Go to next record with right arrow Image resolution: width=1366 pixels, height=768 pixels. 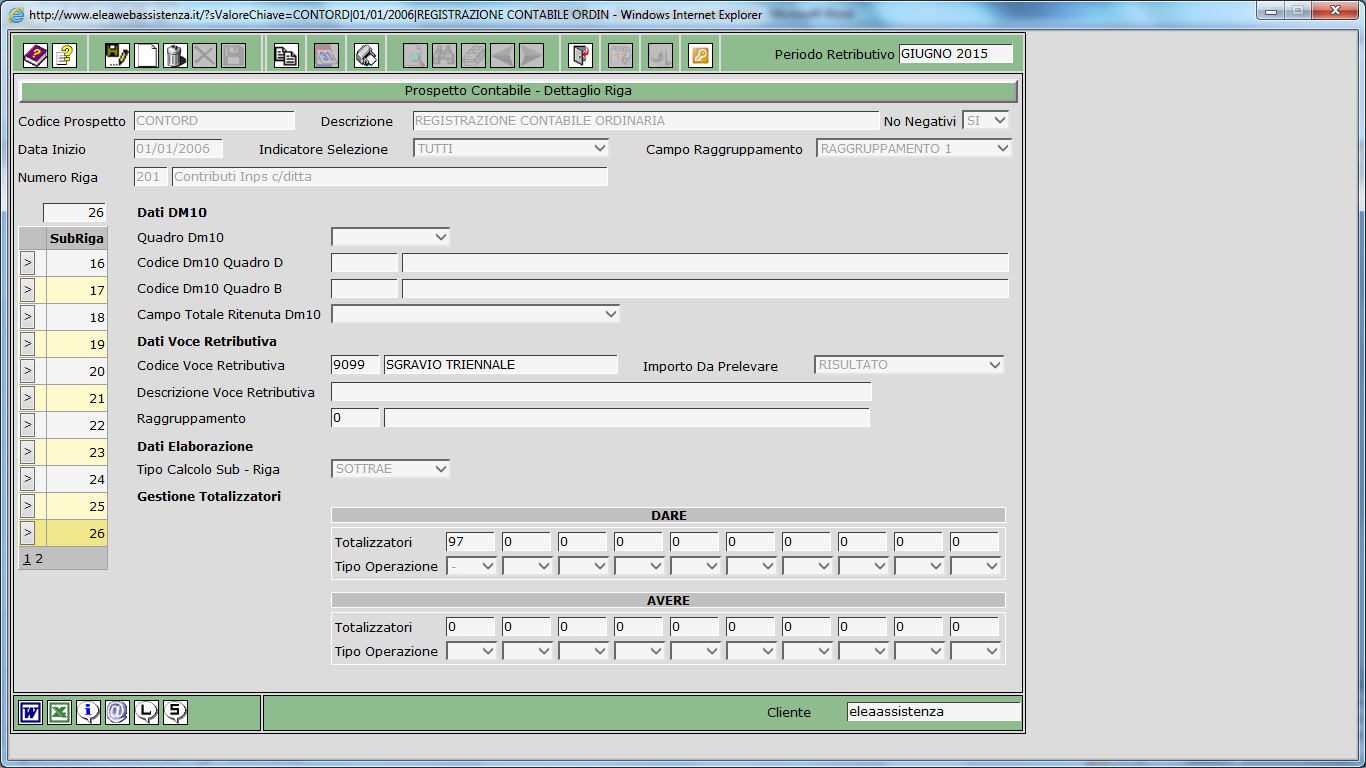coord(531,55)
